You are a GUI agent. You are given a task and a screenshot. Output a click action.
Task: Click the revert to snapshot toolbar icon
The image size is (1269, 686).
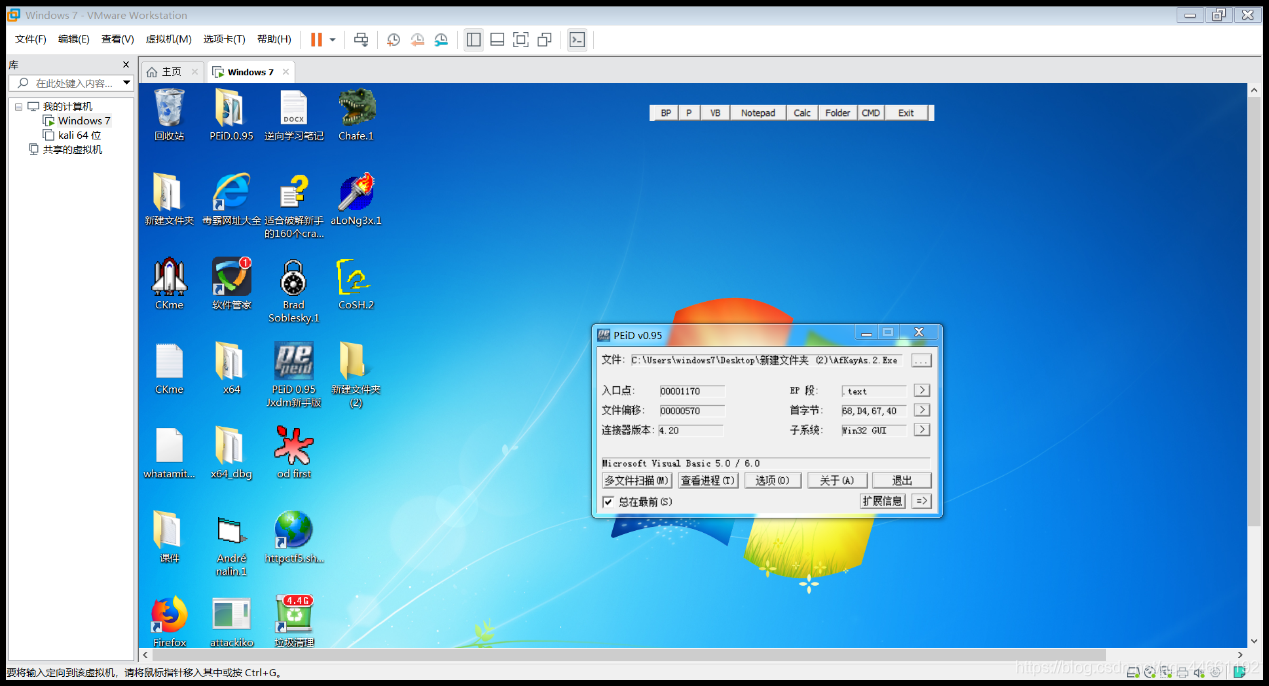[417, 39]
